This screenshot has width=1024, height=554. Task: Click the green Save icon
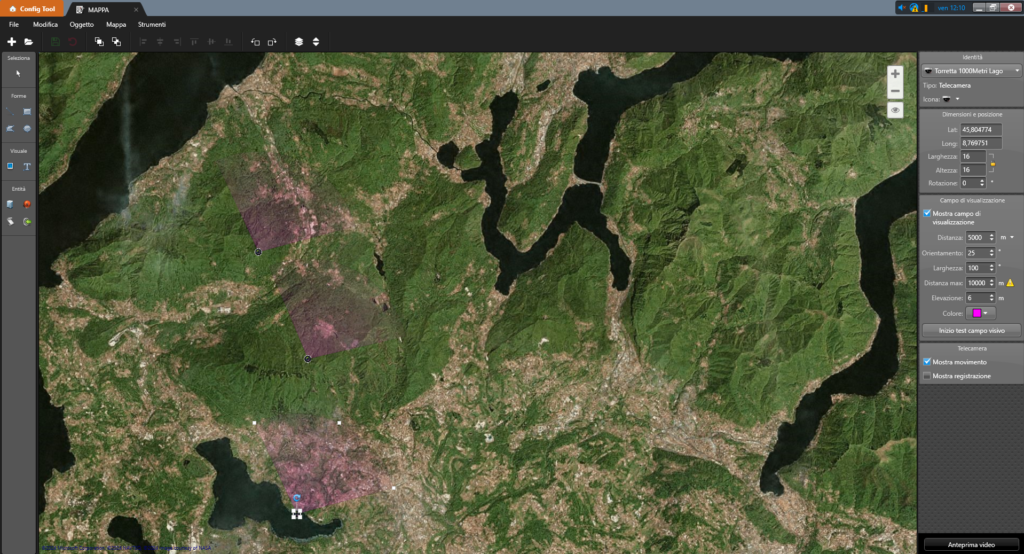click(x=55, y=42)
